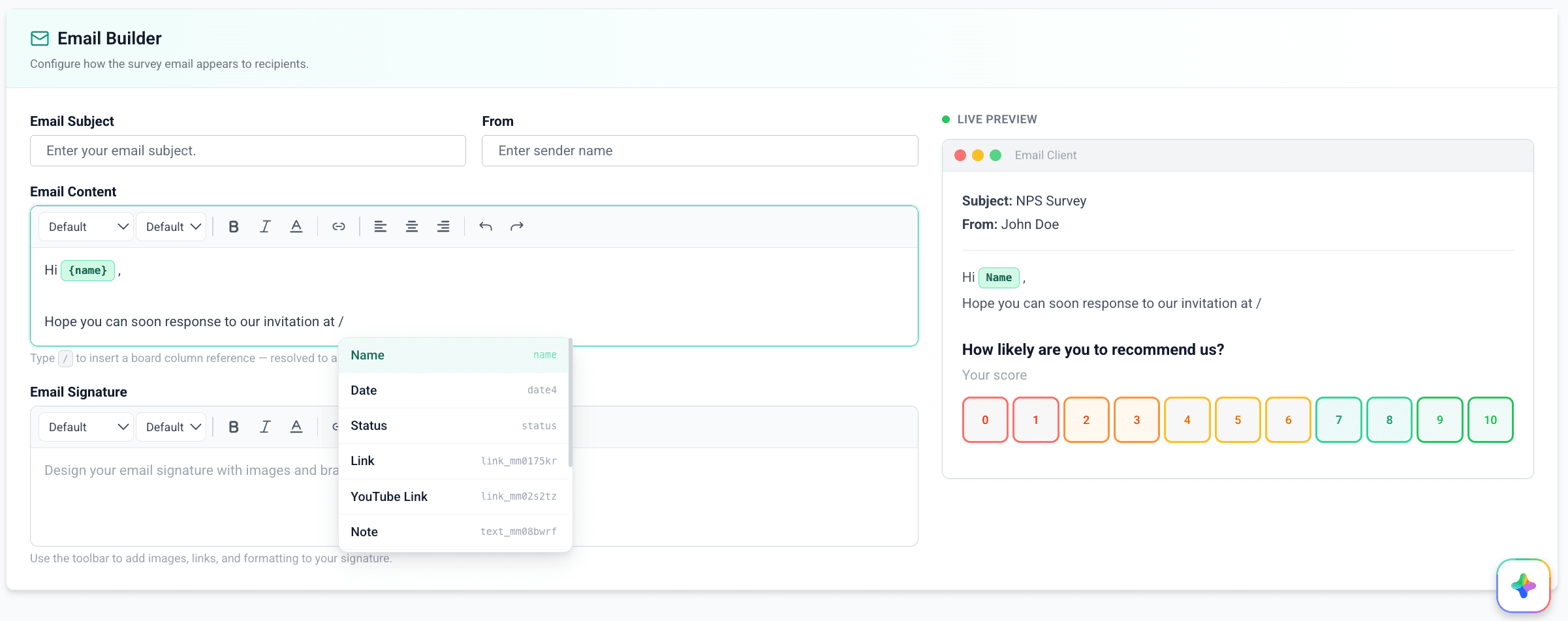Choose score 7 in preview

(x=1339, y=419)
